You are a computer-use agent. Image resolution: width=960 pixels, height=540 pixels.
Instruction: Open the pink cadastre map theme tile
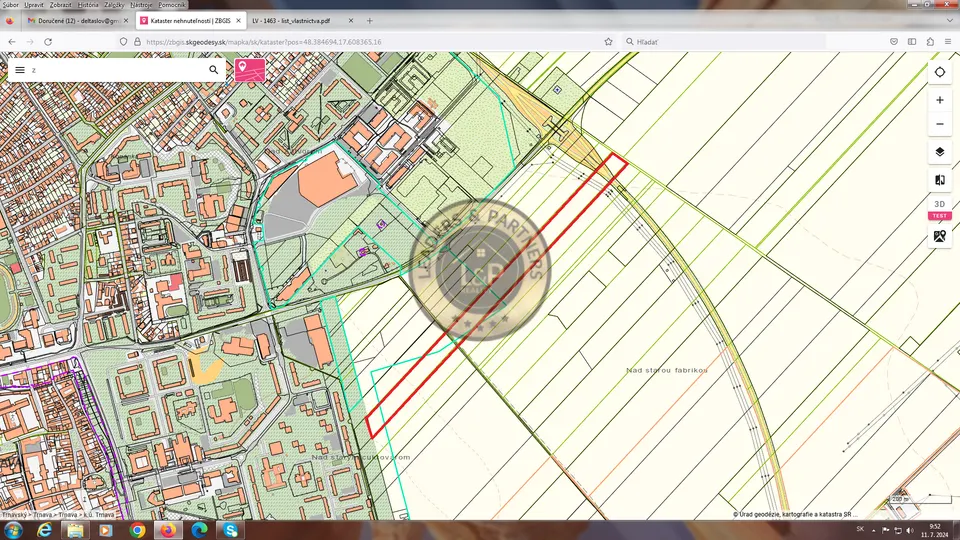coord(250,70)
